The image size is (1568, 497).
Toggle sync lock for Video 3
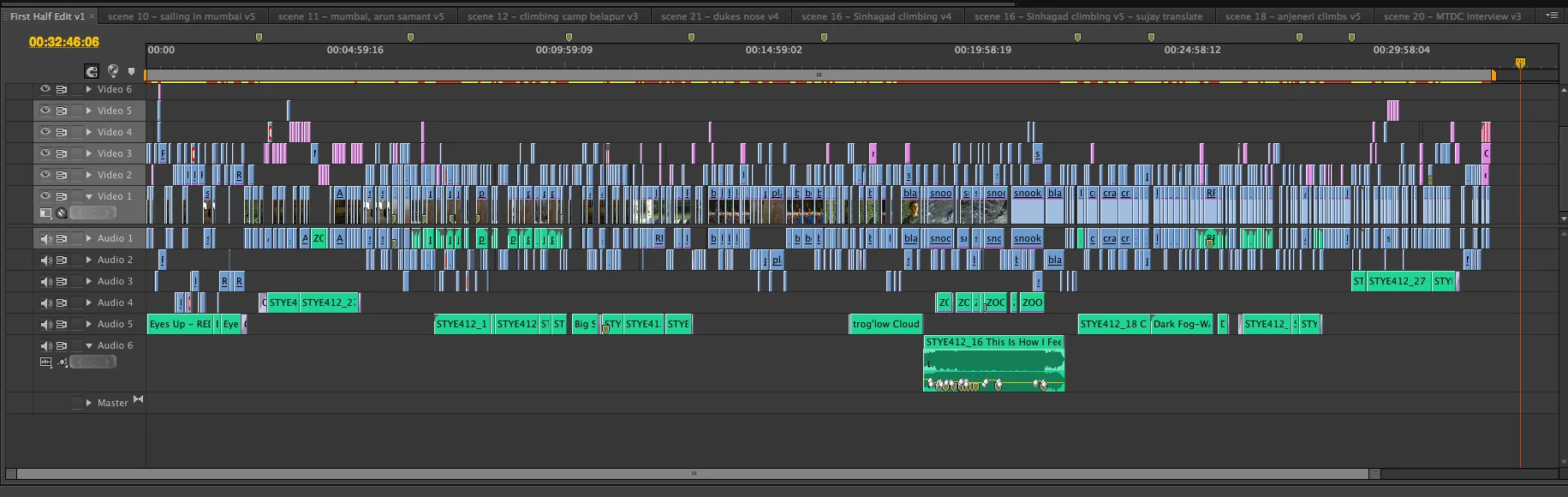pos(62,153)
